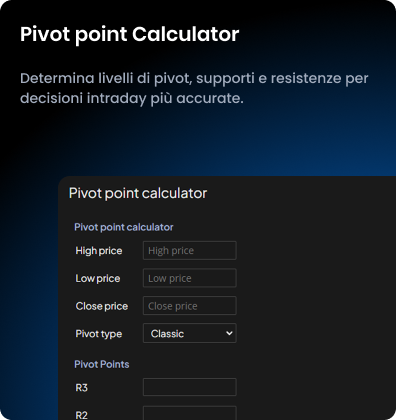Click the chevron arrow in Pivot type select
The height and width of the screenshot is (420, 396).
(x=229, y=333)
